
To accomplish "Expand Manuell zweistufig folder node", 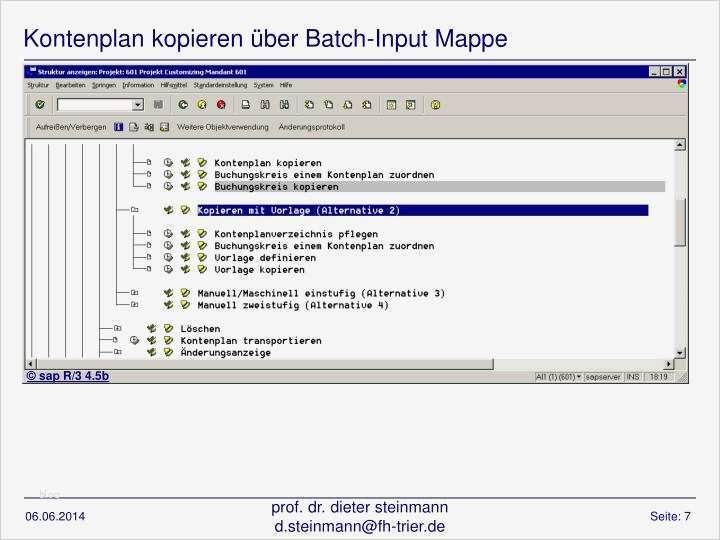I will [134, 304].
